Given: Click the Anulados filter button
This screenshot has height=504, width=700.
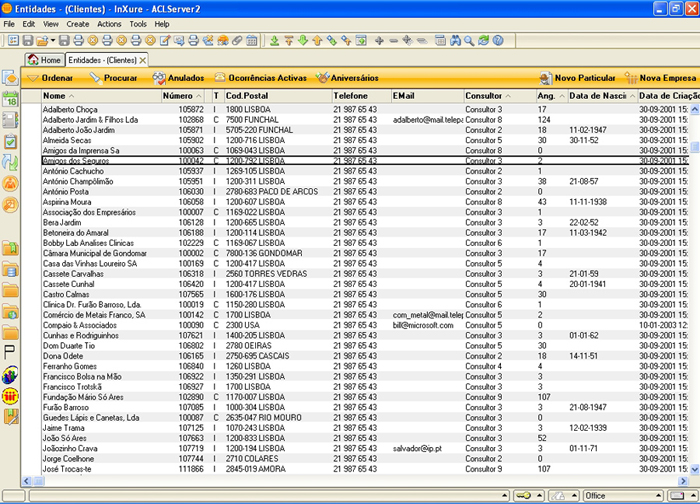Looking at the screenshot, I should tap(179, 78).
